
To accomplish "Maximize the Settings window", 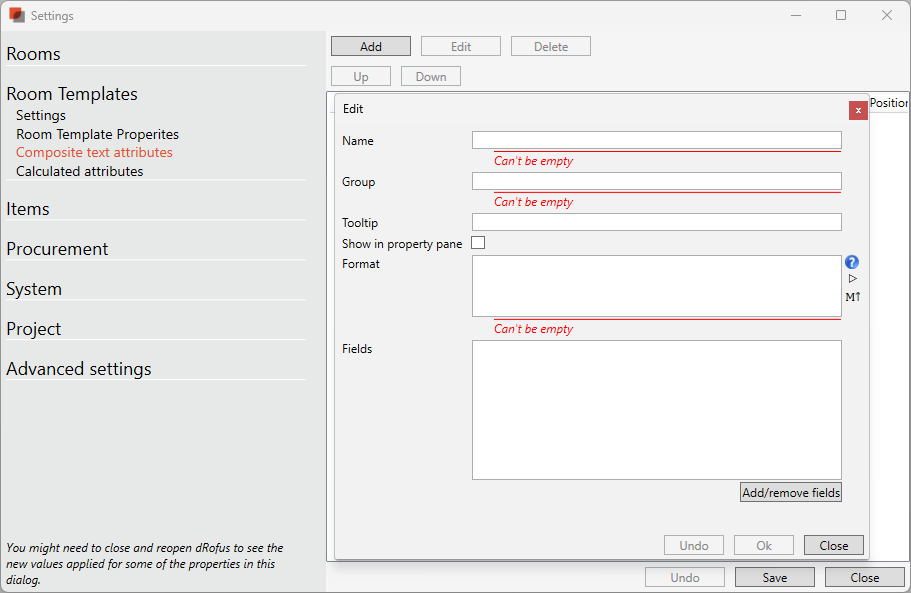I will (841, 15).
